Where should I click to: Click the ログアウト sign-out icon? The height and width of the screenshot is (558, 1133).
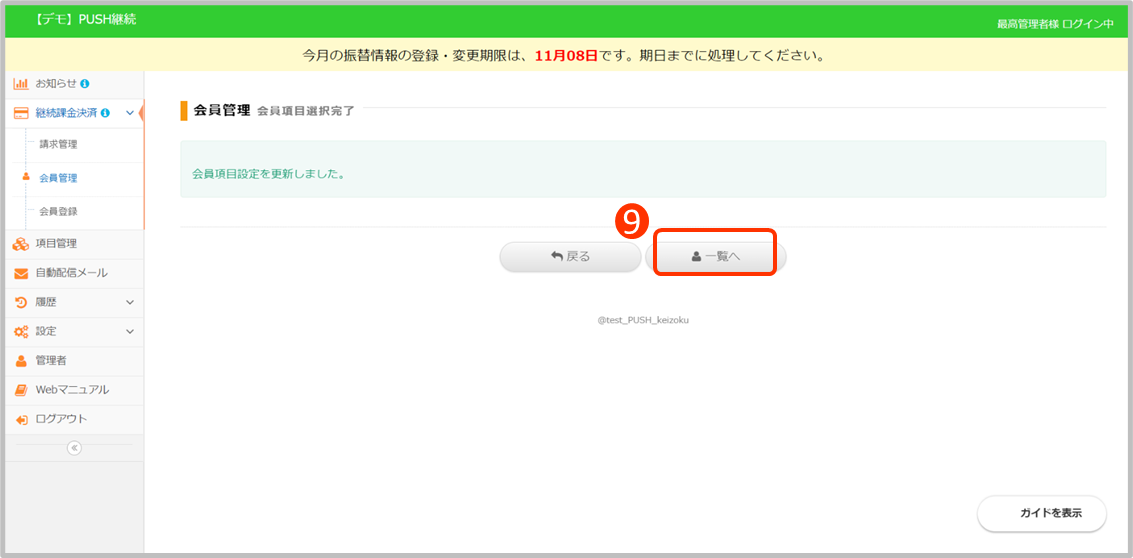click(x=21, y=419)
